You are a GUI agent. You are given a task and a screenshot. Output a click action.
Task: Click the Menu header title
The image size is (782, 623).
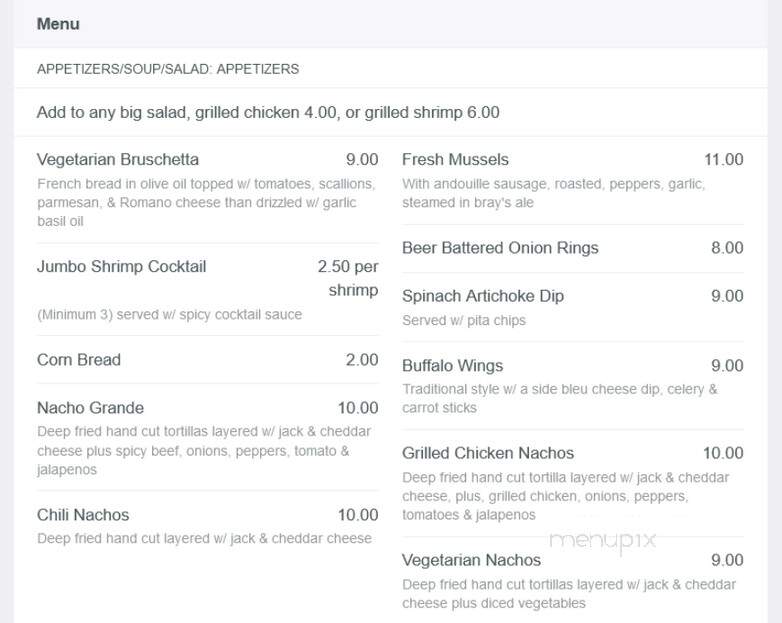click(58, 24)
